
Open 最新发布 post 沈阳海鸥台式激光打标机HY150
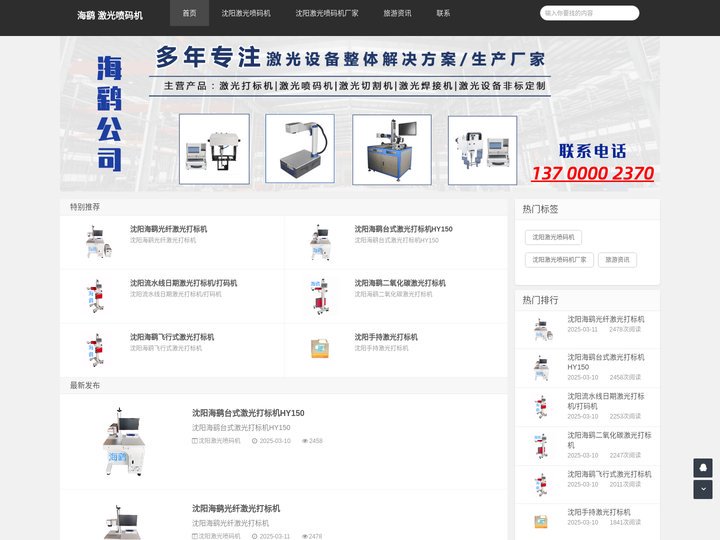pyautogui.click(x=248, y=413)
